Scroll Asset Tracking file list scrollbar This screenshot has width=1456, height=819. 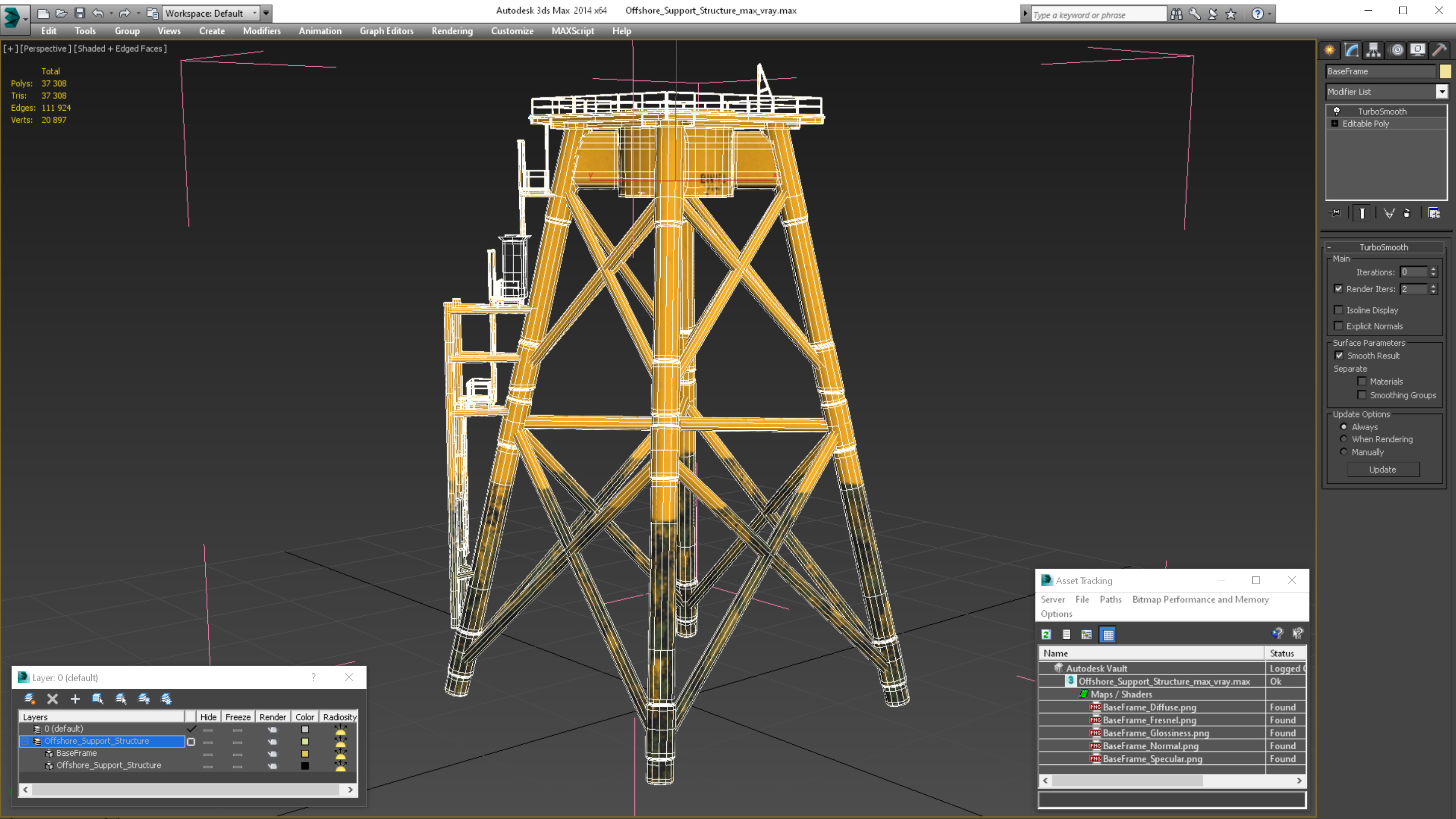point(1172,781)
